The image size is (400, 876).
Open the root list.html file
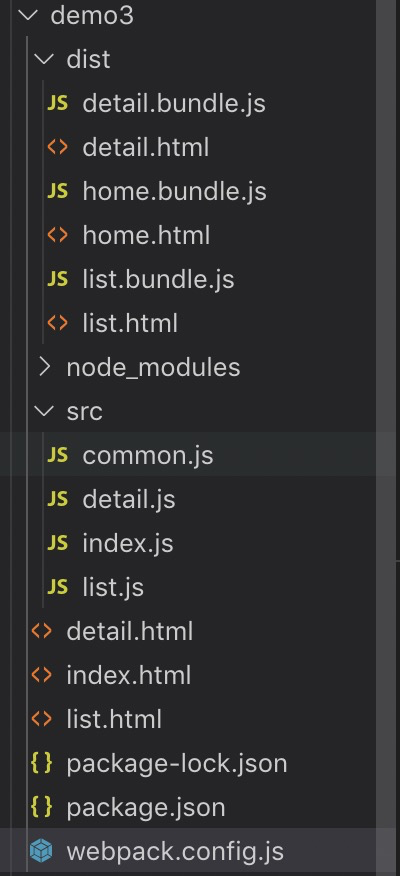coord(114,719)
